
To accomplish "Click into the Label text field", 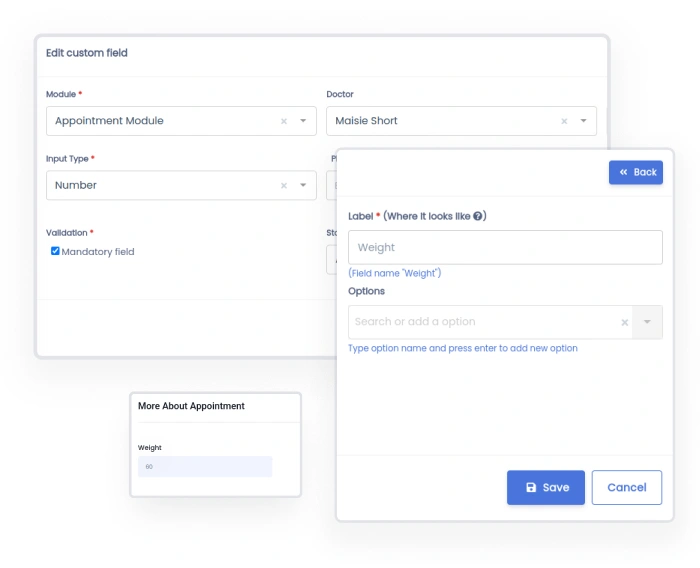I will coord(505,247).
